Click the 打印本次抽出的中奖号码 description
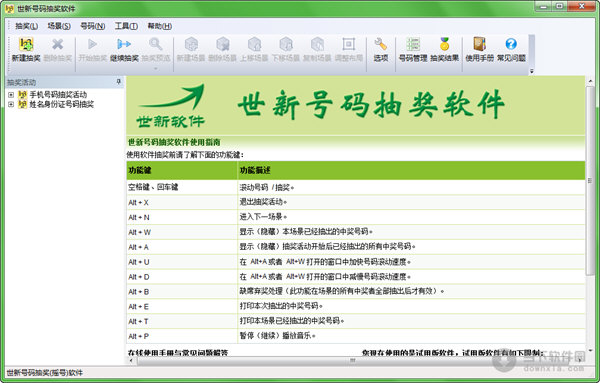Screen dimensions: 600x383 (280, 306)
